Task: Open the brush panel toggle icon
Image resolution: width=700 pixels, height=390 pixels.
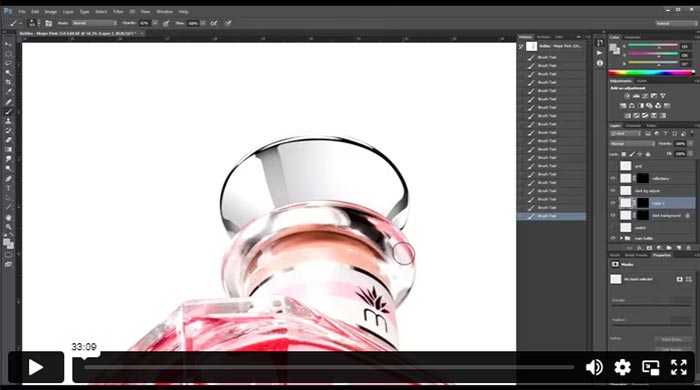Action: (x=49, y=23)
